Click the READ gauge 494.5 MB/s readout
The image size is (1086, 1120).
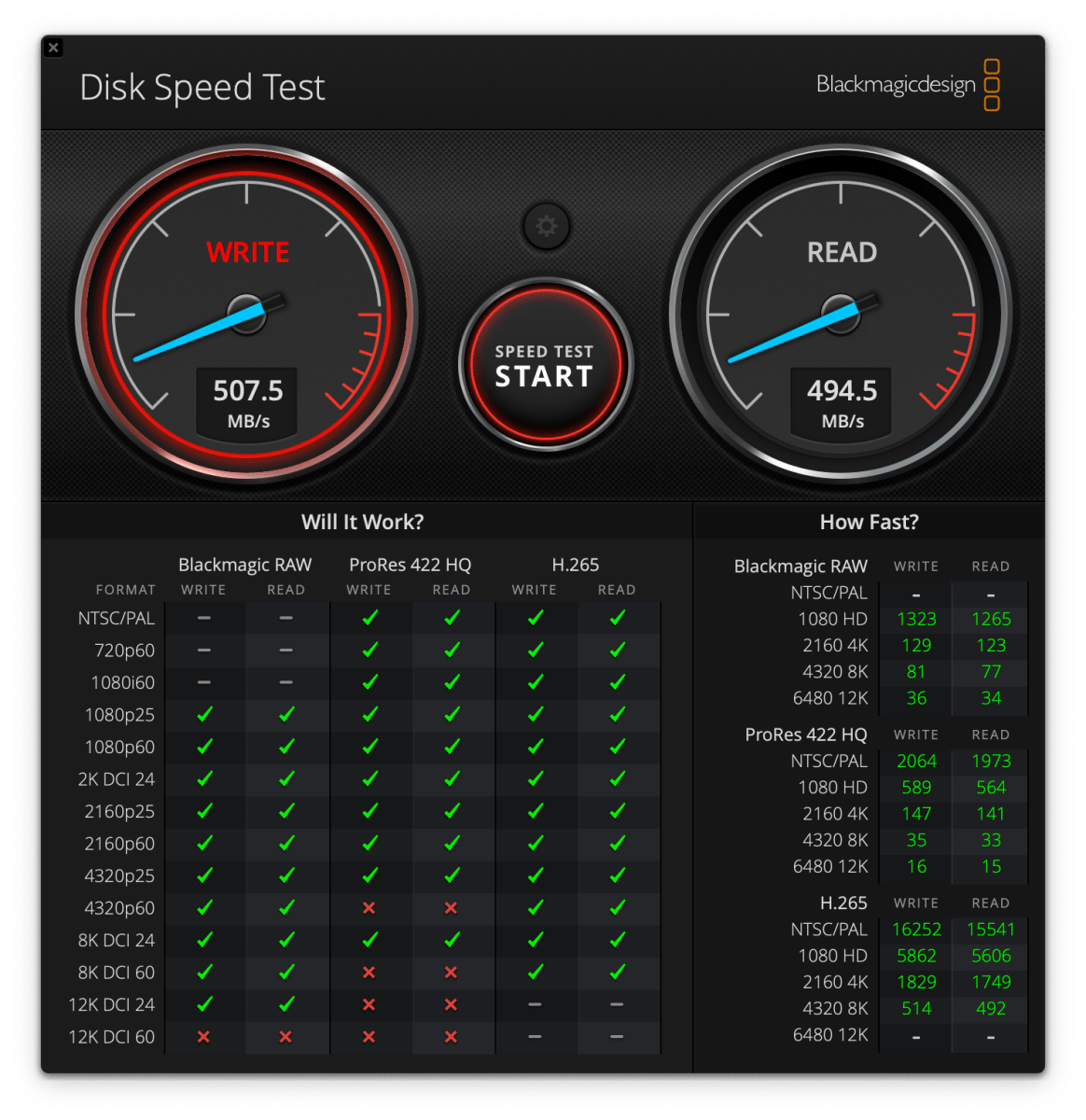[x=842, y=402]
